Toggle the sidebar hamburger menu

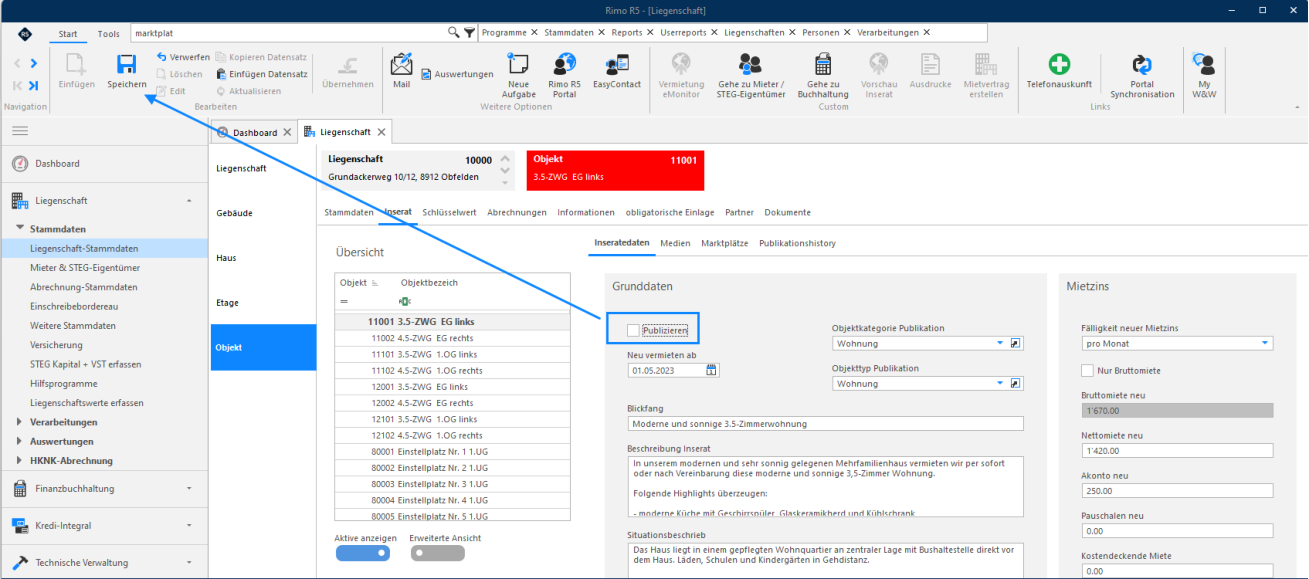[x=20, y=131]
